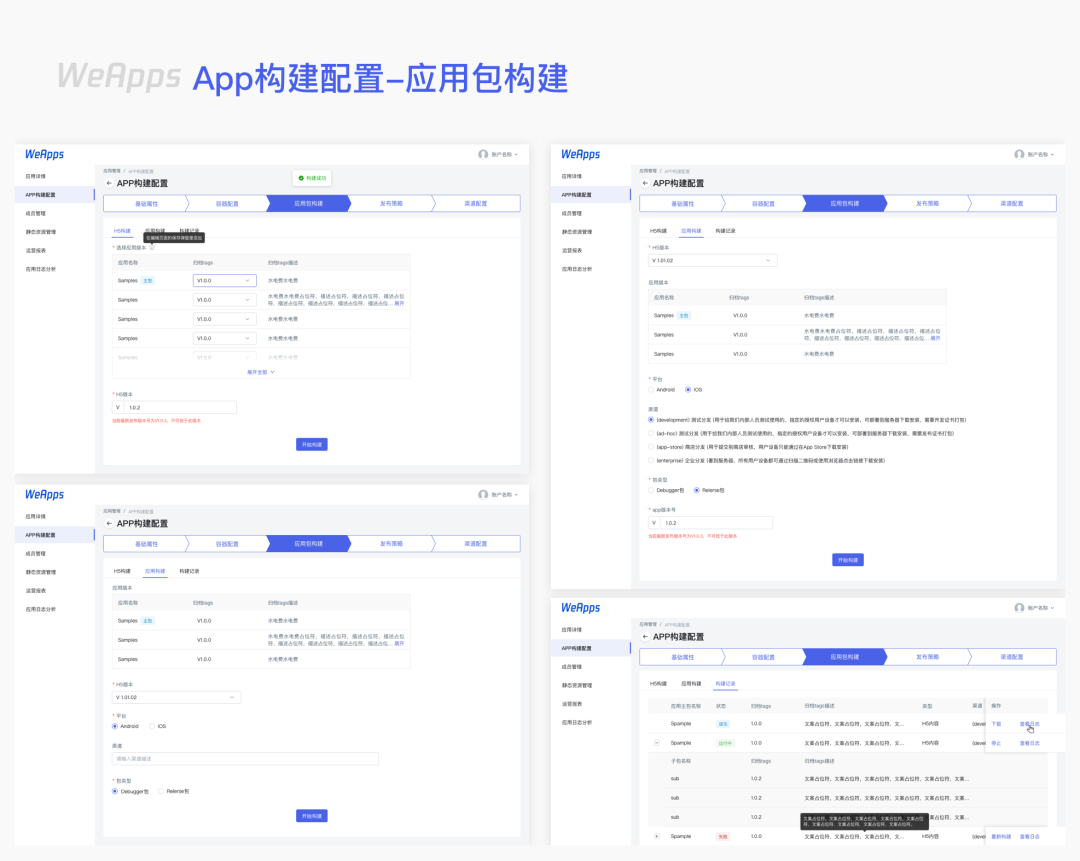The width and height of the screenshot is (1080, 861).
Task: Choose the (ad-hoc) 测试分发 channel radio
Action: click(x=651, y=433)
